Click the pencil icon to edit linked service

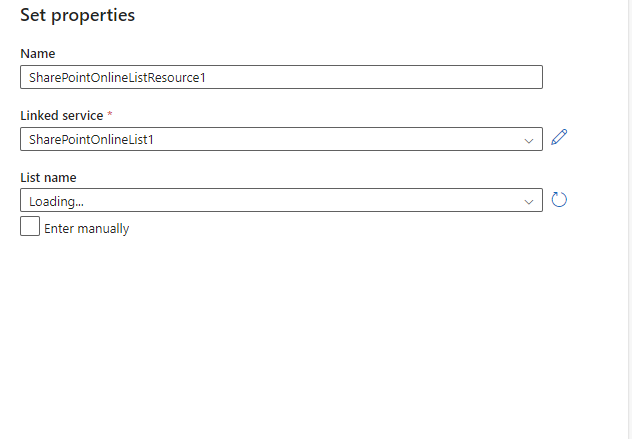(559, 137)
